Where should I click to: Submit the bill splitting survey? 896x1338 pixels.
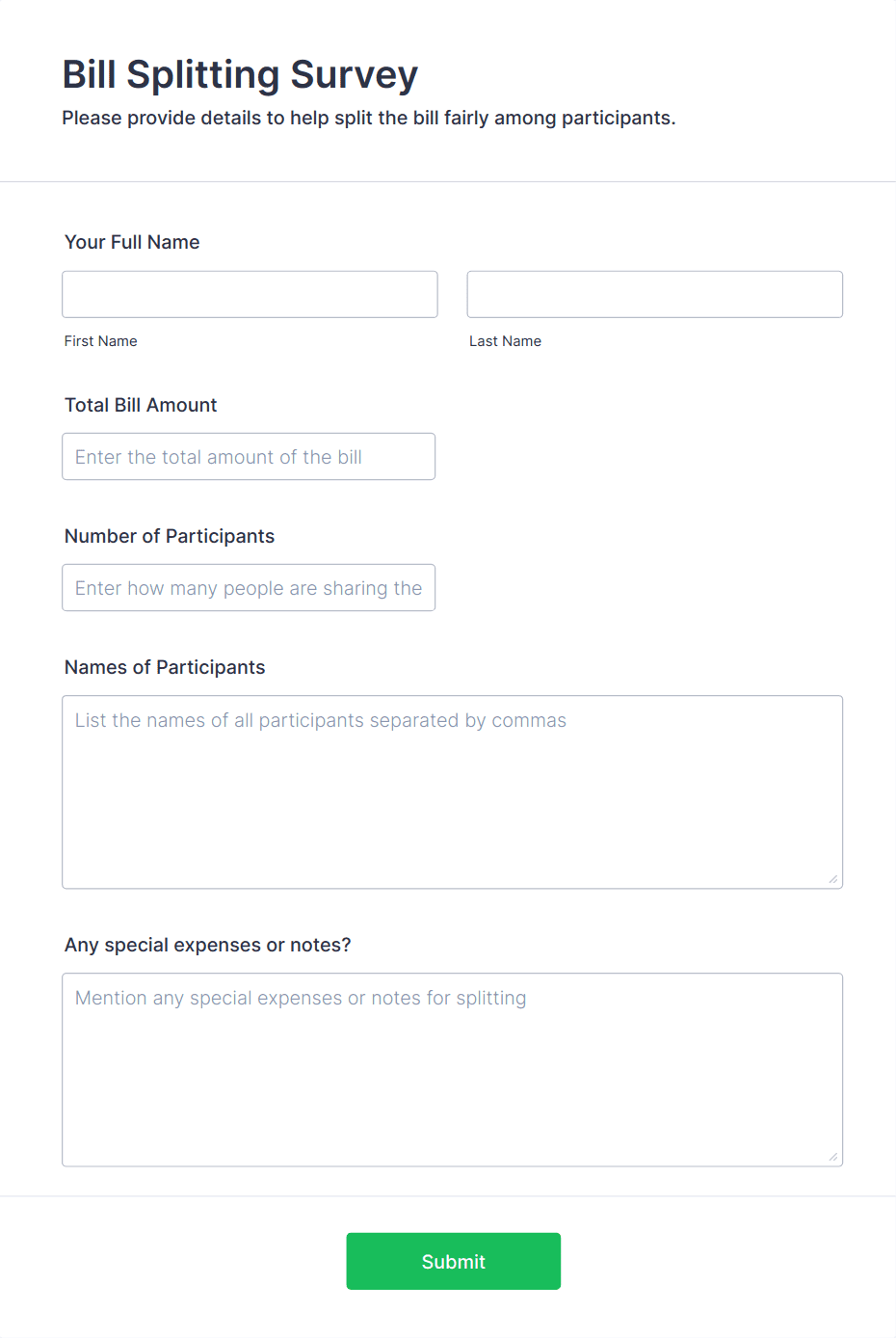[453, 1261]
